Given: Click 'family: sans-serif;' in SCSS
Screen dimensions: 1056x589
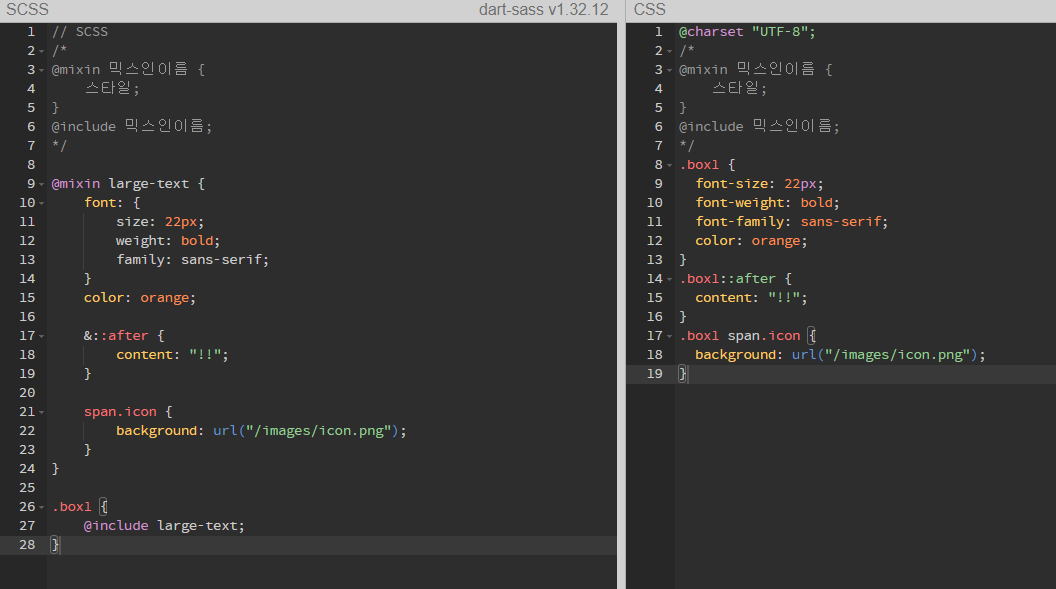Looking at the screenshot, I should point(192,260).
